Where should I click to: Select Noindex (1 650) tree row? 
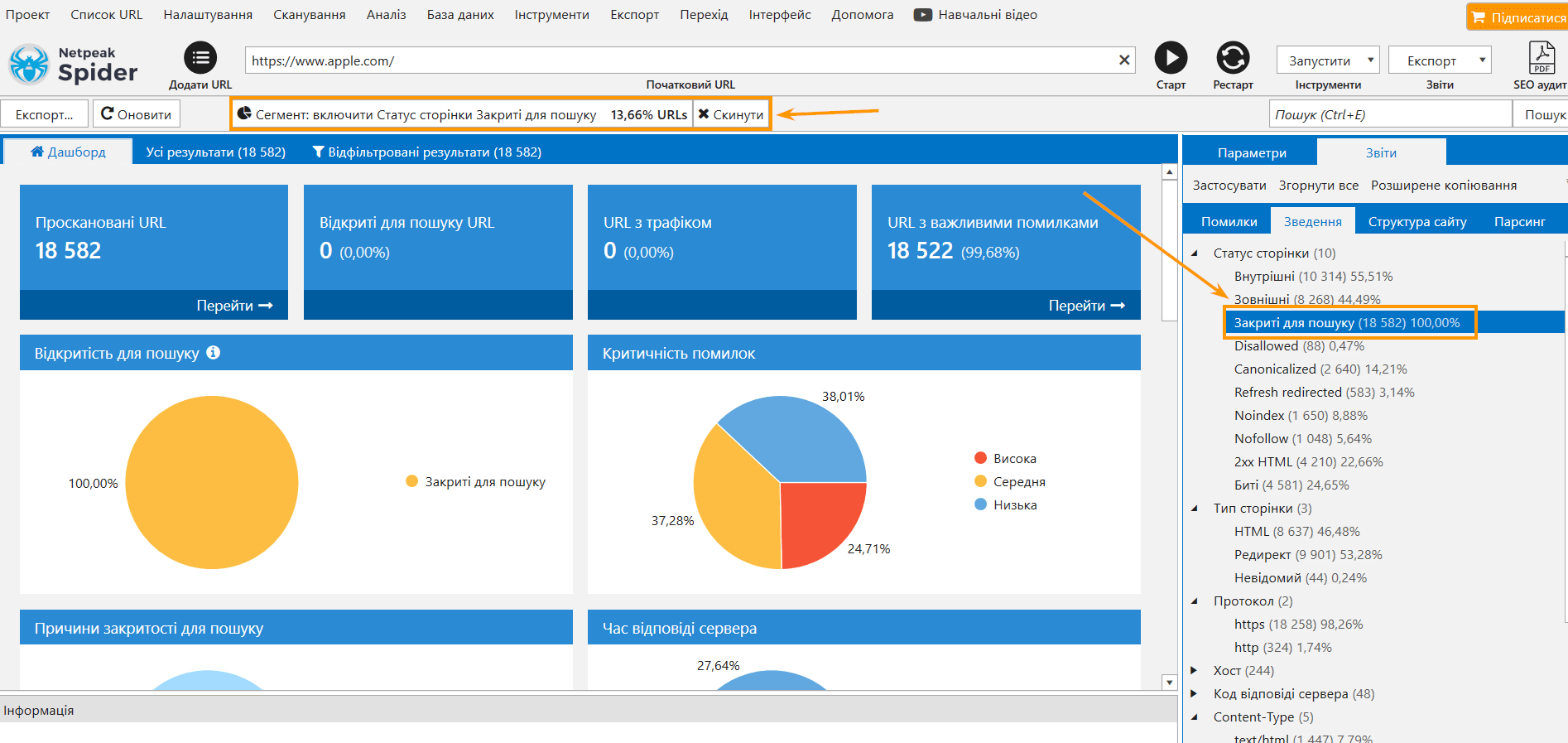click(x=1301, y=416)
